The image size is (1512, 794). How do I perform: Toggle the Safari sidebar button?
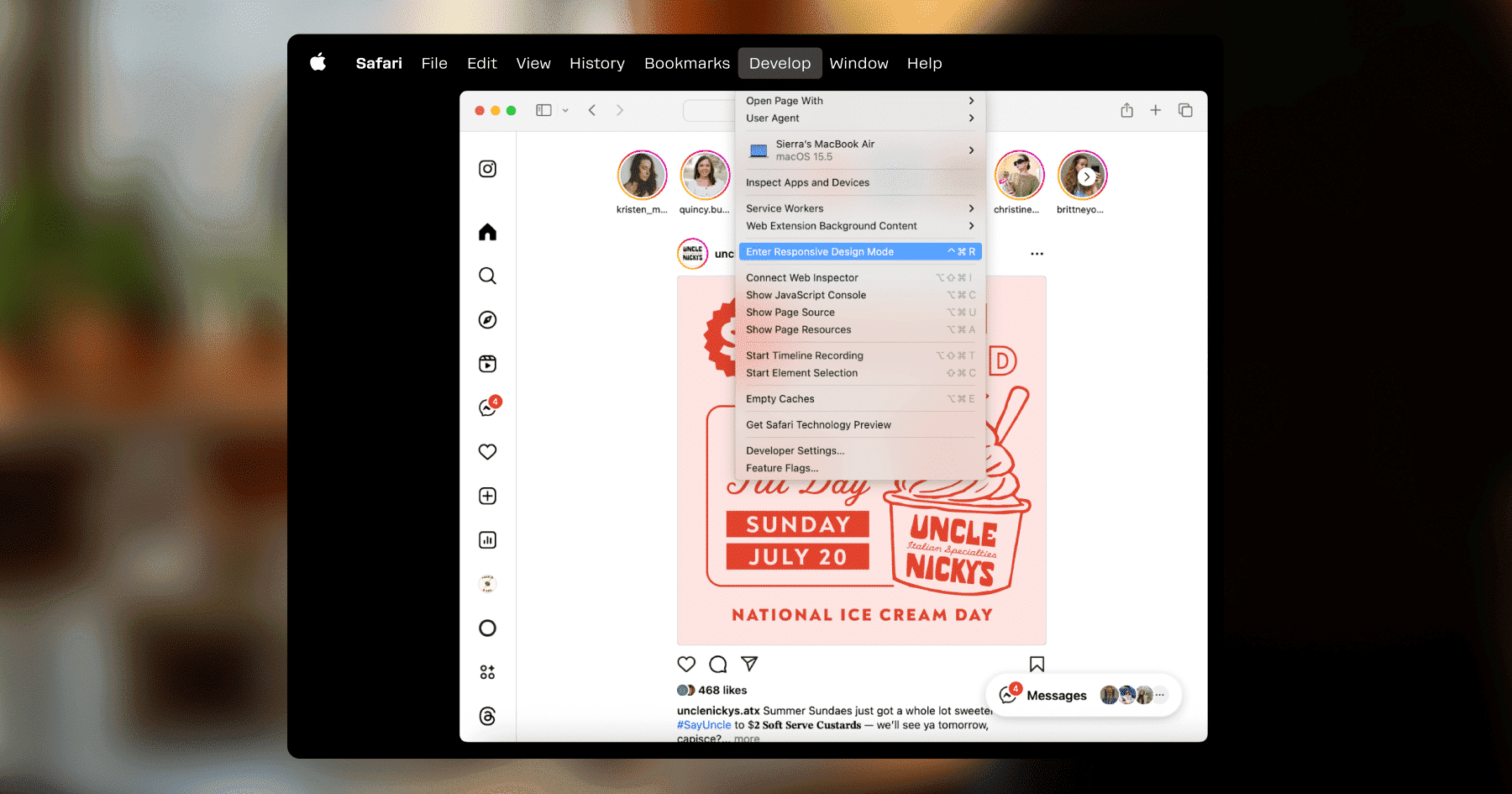coord(543,110)
